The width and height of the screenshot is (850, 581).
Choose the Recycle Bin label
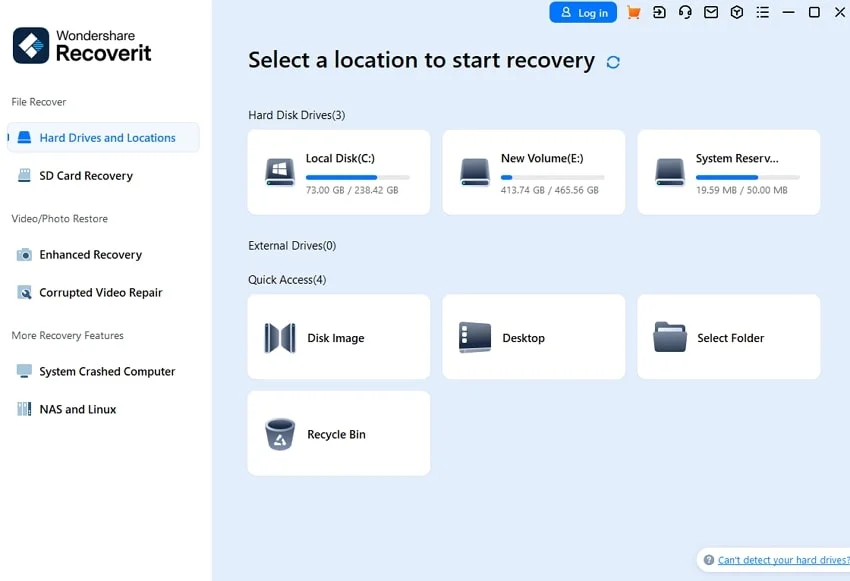click(336, 435)
